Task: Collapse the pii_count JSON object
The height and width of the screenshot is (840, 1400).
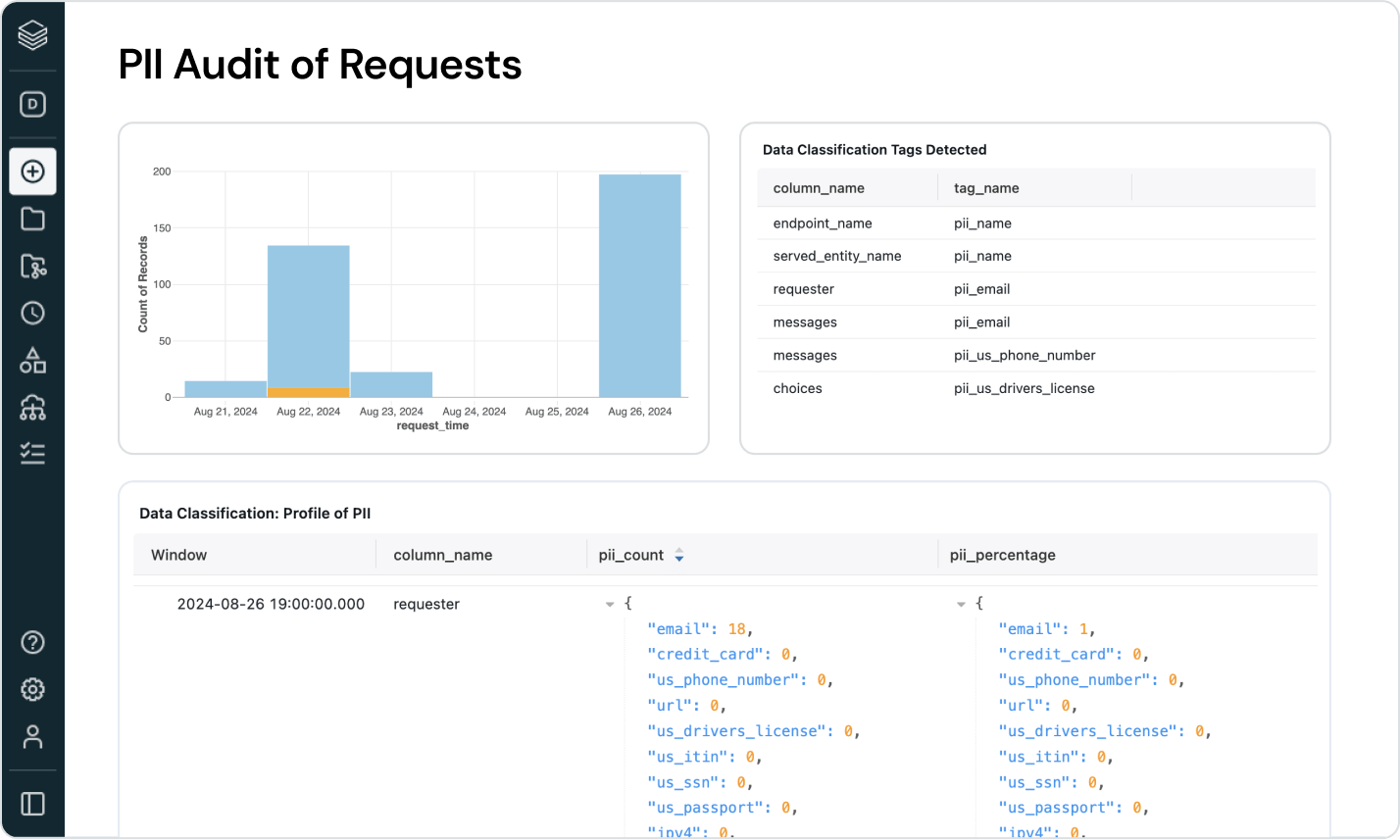Action: pyautogui.click(x=610, y=605)
